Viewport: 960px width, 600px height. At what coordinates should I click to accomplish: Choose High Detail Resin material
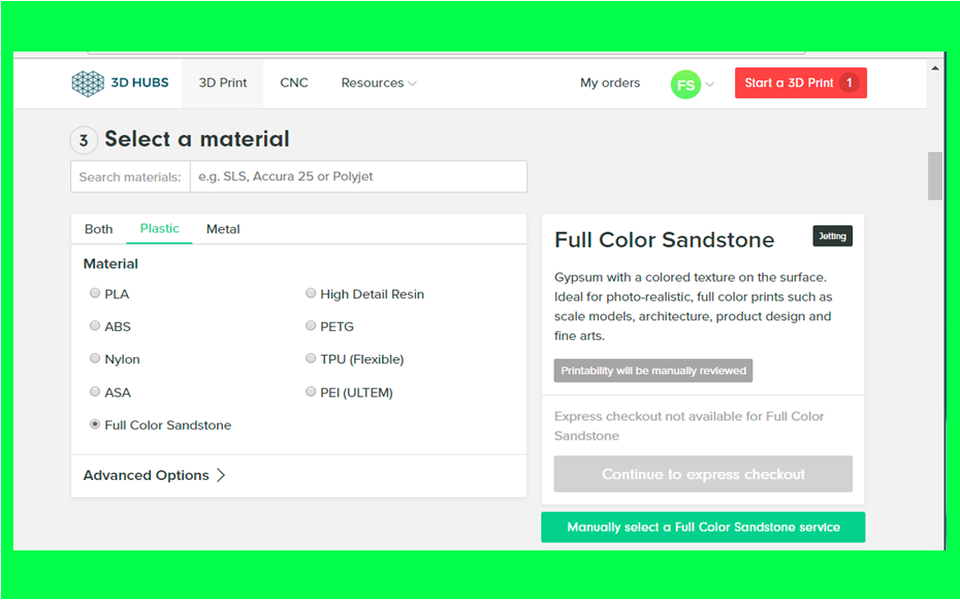311,294
